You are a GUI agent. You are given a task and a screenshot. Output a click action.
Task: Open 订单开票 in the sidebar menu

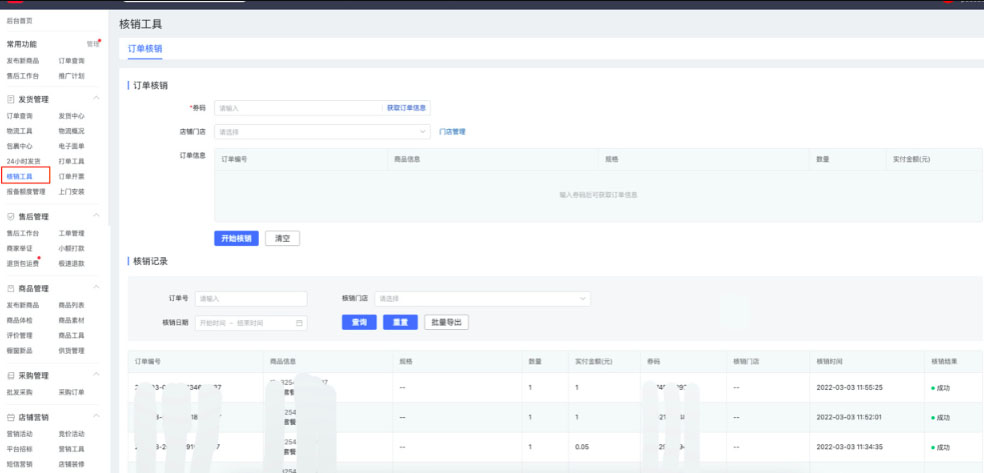tap(72, 176)
